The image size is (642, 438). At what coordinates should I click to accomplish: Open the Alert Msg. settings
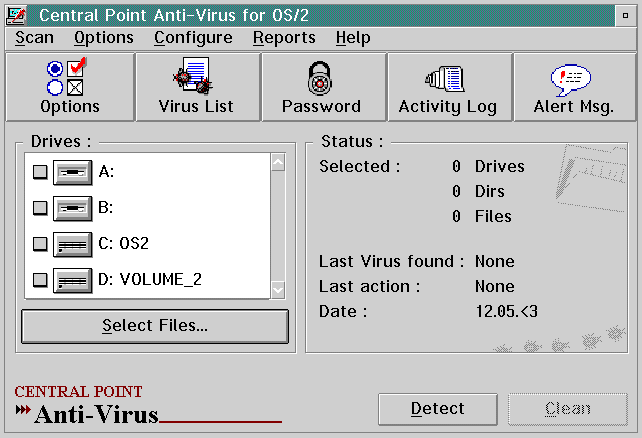pos(574,87)
